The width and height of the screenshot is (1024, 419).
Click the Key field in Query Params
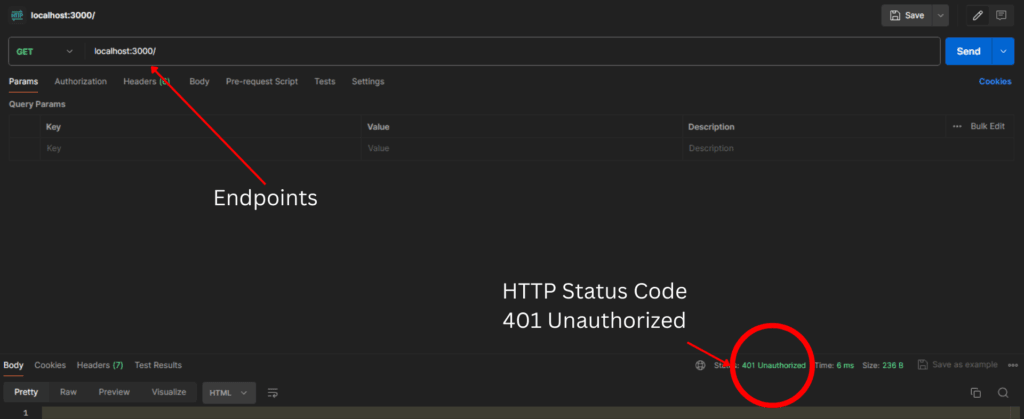coord(200,148)
